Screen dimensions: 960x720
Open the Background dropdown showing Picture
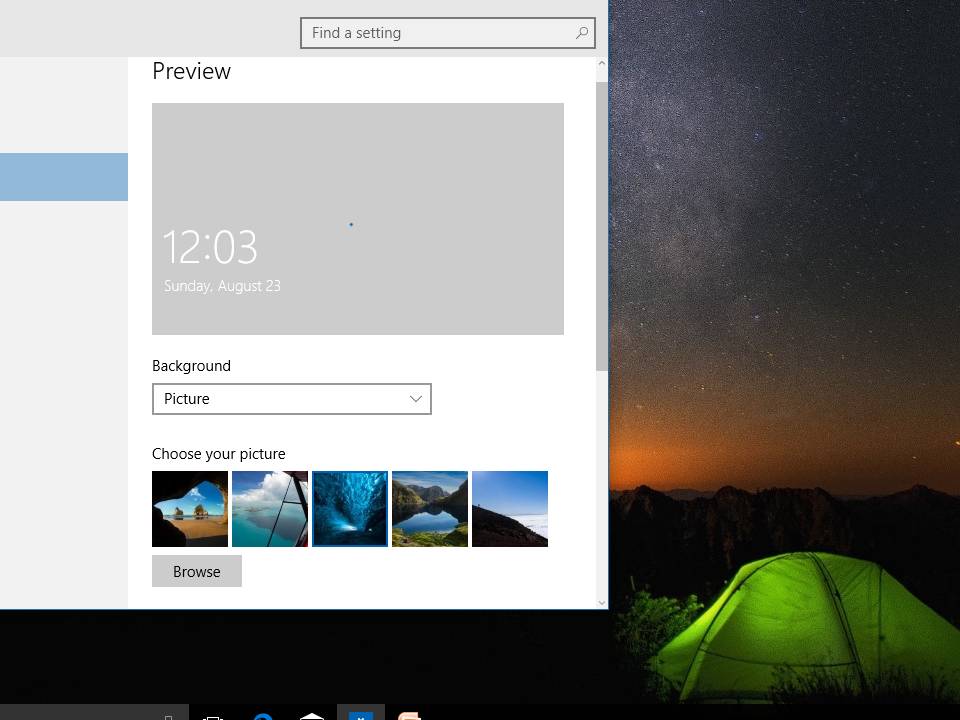[x=291, y=399]
